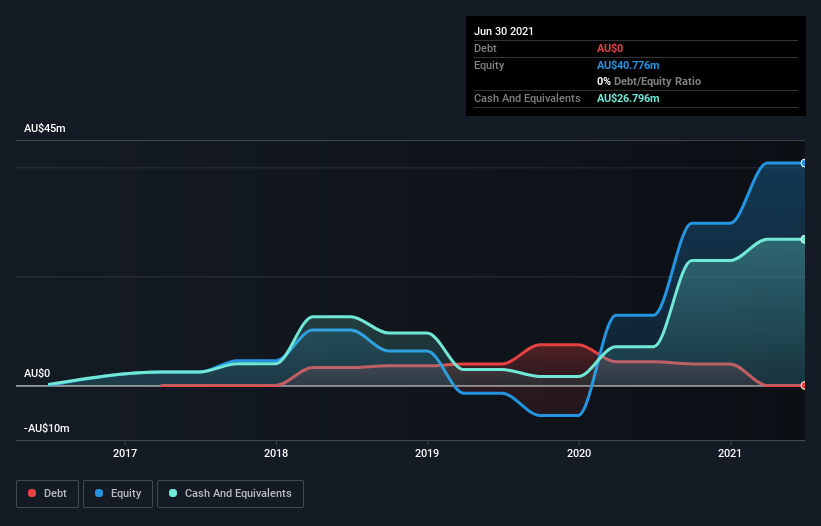Click the red dot in Debt legend
Viewport: 821px width, 526px height.
click(x=32, y=493)
